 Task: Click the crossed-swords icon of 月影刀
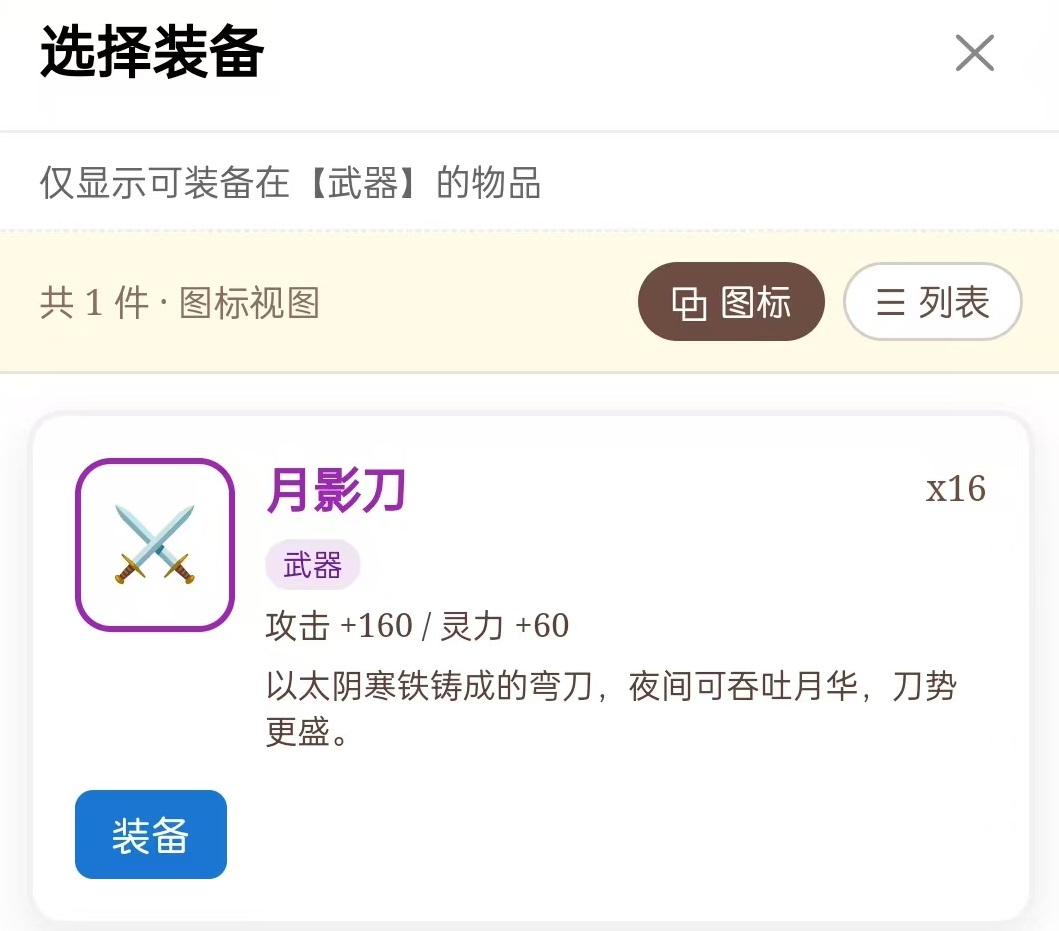point(153,543)
